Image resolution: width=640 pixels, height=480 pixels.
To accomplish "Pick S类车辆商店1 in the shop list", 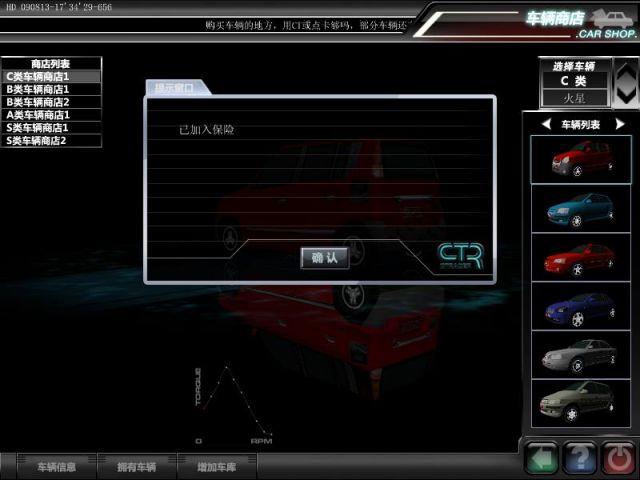I will point(51,128).
